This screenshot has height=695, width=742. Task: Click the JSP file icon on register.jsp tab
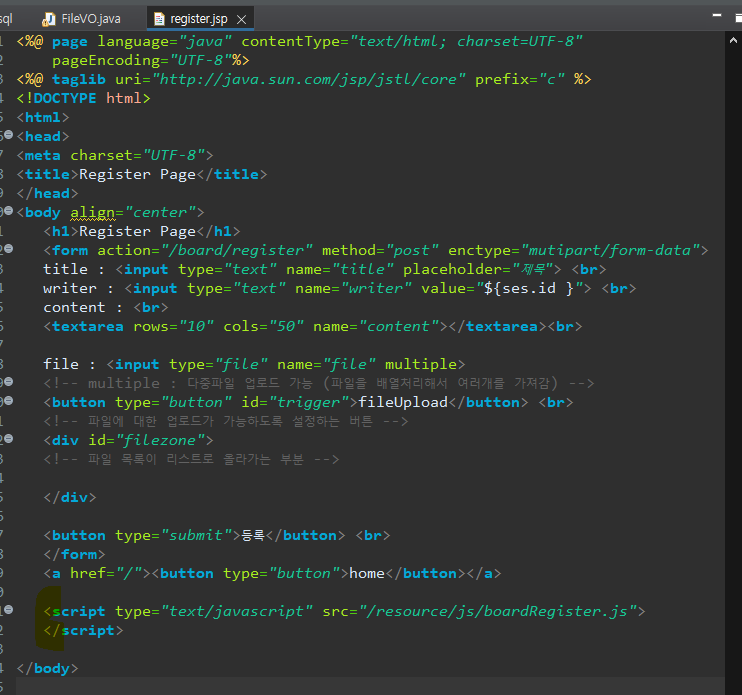click(159, 19)
